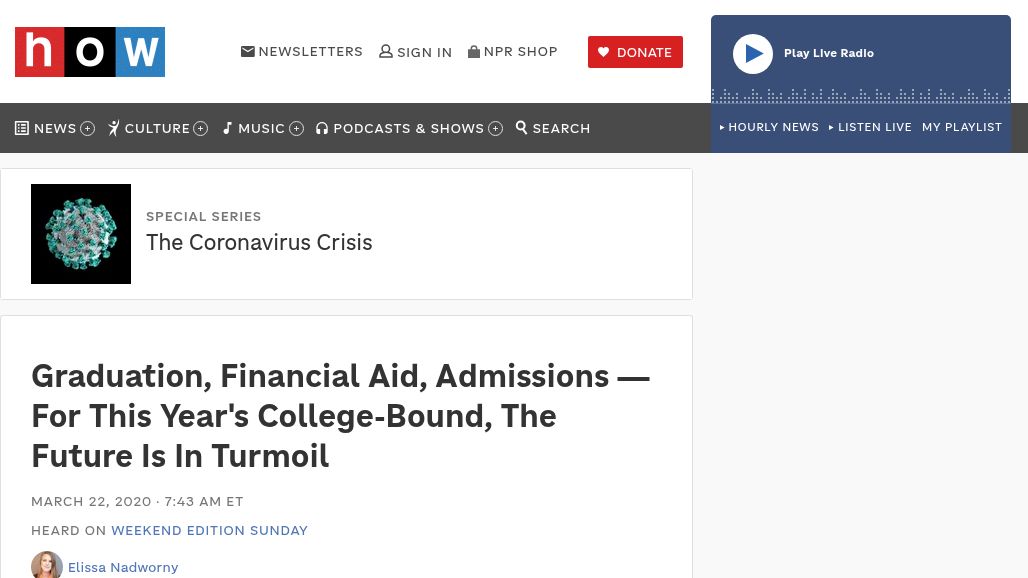Expand the Music menu plus icon

point(297,129)
